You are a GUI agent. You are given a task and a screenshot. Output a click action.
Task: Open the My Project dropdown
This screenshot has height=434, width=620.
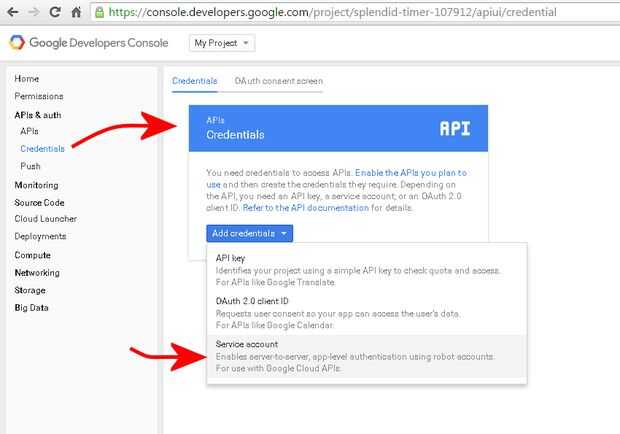(x=222, y=43)
